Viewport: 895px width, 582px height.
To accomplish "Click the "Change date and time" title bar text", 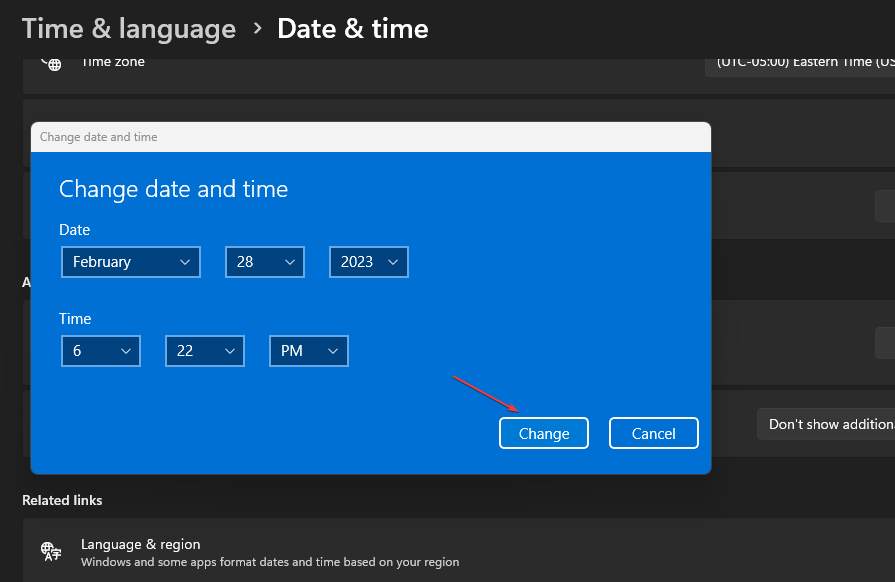I will click(x=99, y=137).
